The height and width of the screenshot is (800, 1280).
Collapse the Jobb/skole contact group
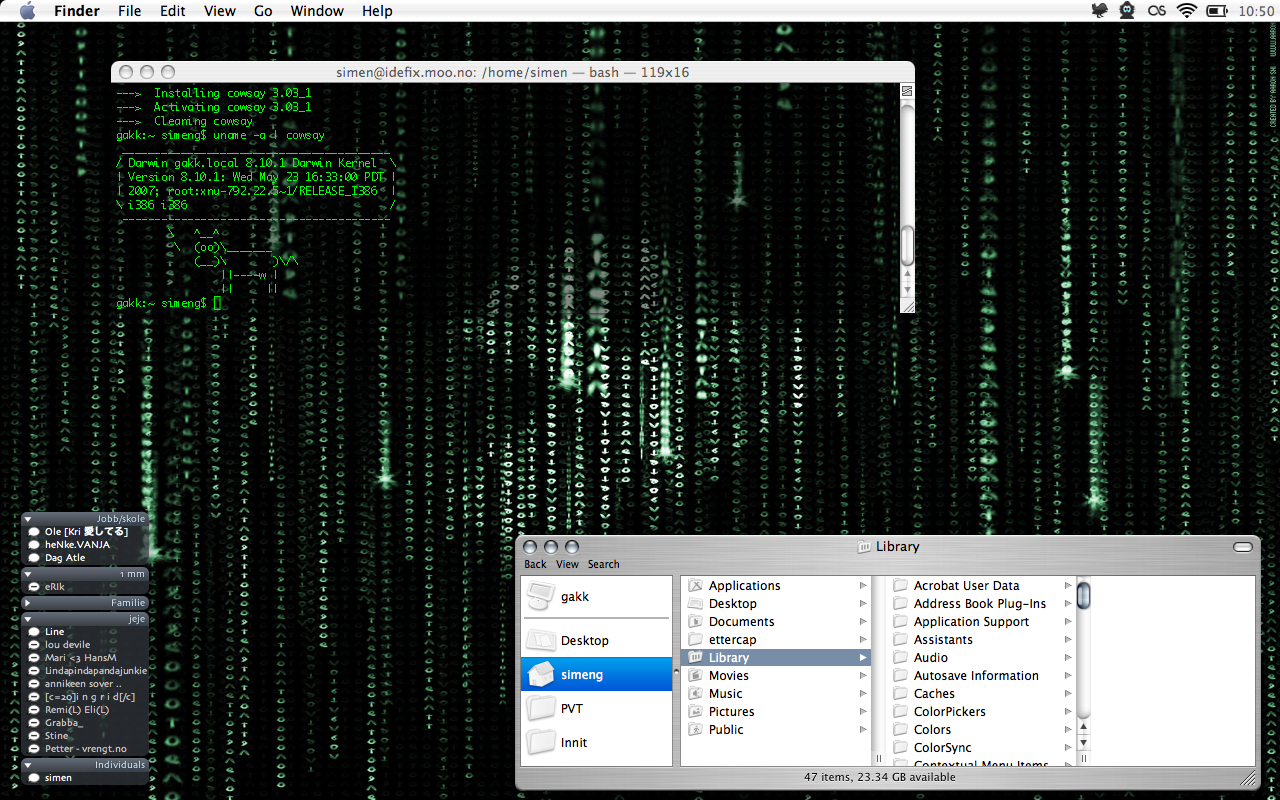click(28, 519)
